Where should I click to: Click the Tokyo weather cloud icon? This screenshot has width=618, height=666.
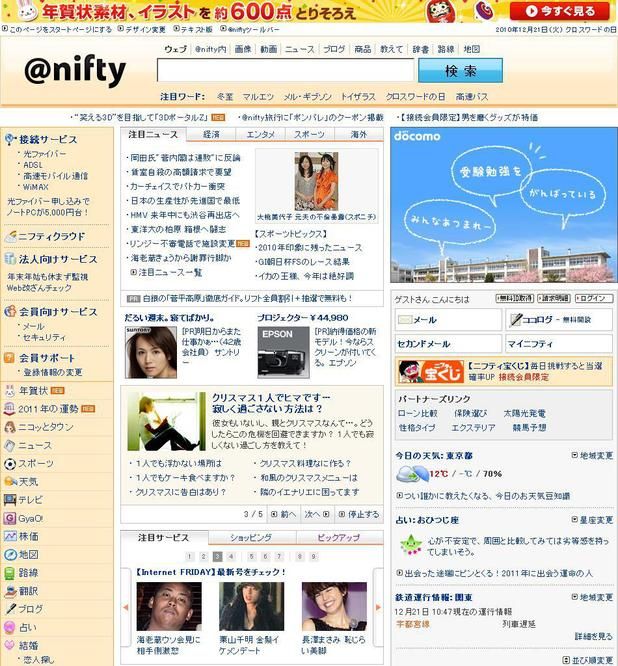click(x=412, y=474)
